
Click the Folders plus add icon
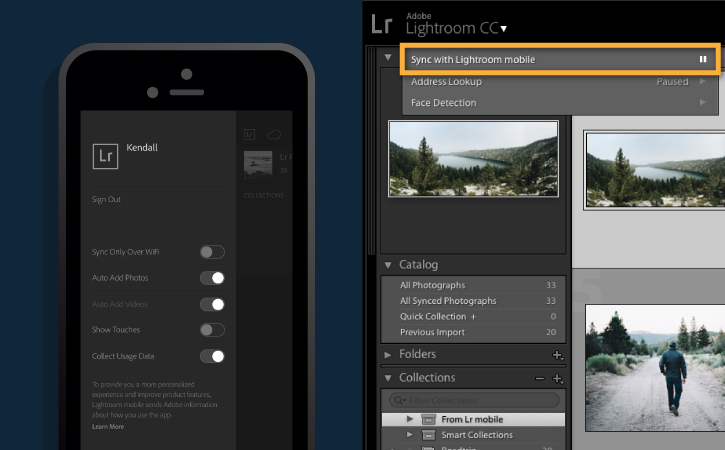(x=558, y=355)
